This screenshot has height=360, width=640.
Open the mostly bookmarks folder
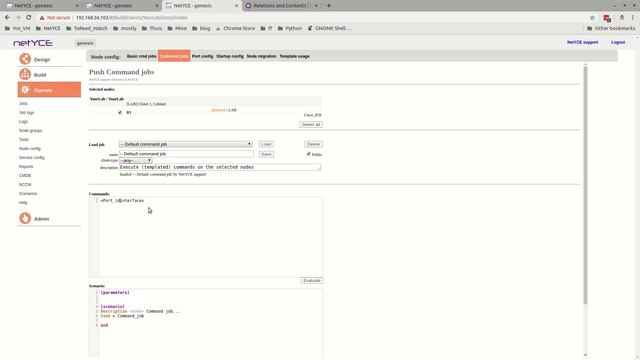[x=125, y=28]
